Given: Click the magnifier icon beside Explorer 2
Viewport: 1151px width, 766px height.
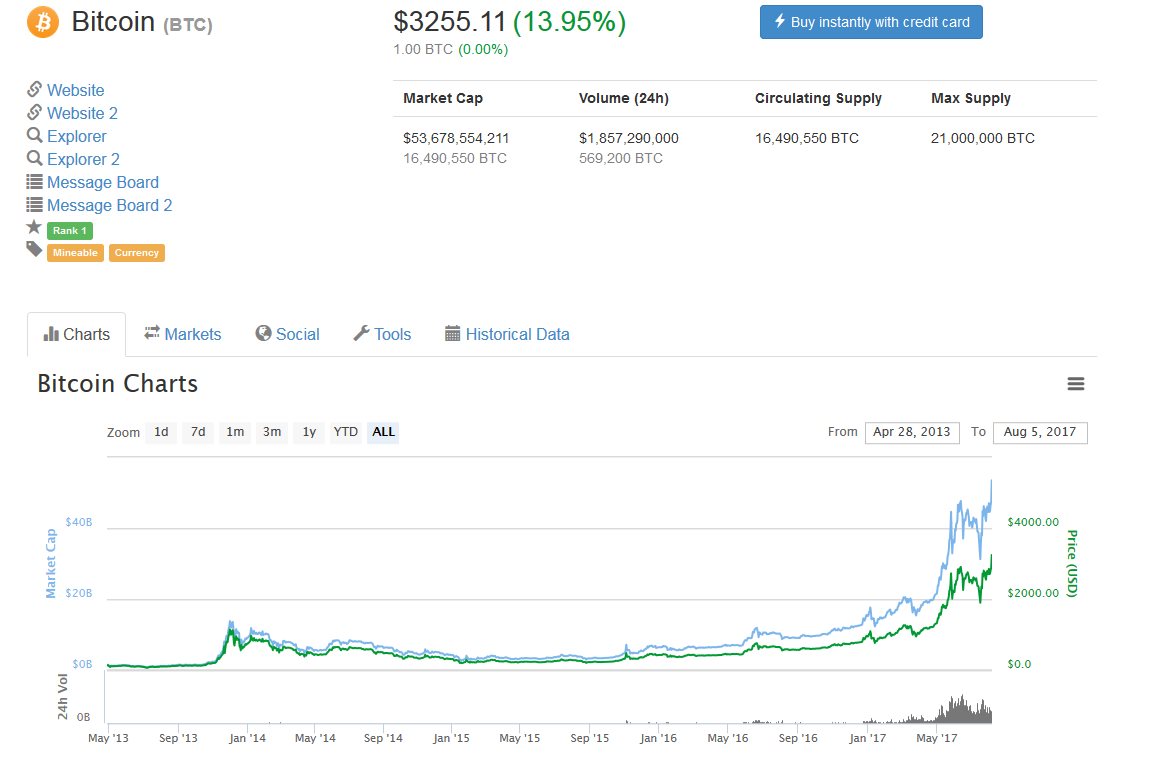Looking at the screenshot, I should click(x=35, y=158).
